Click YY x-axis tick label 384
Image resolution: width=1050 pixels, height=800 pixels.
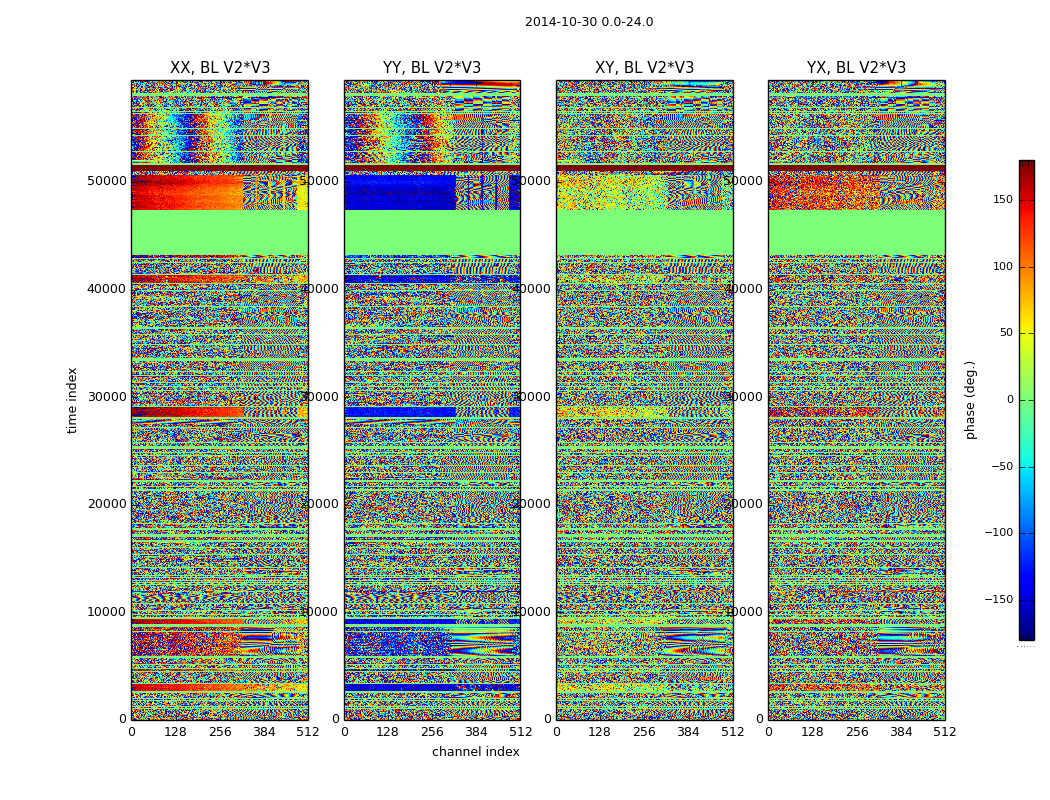click(x=476, y=732)
